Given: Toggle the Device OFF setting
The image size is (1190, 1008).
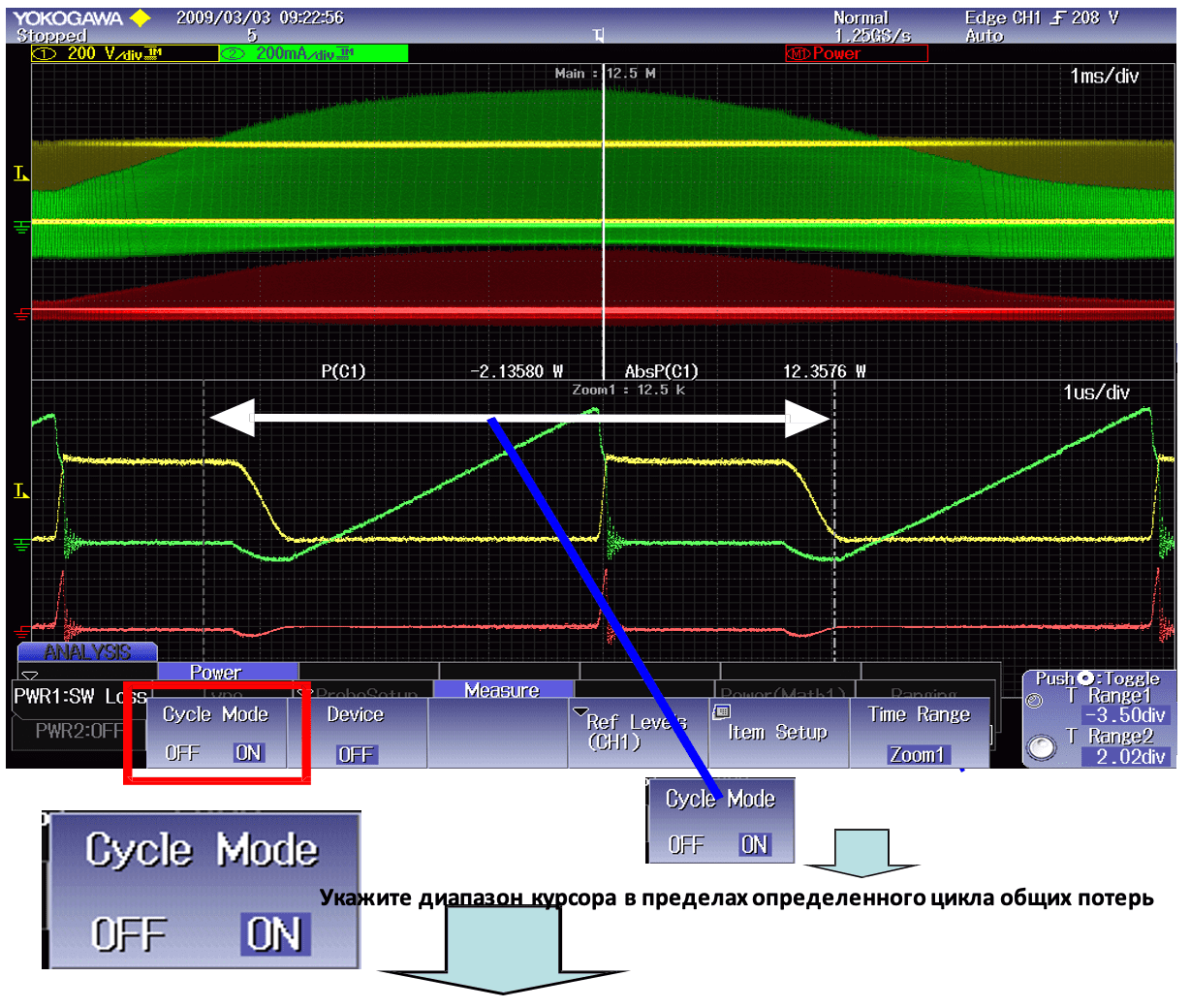Looking at the screenshot, I should [356, 754].
